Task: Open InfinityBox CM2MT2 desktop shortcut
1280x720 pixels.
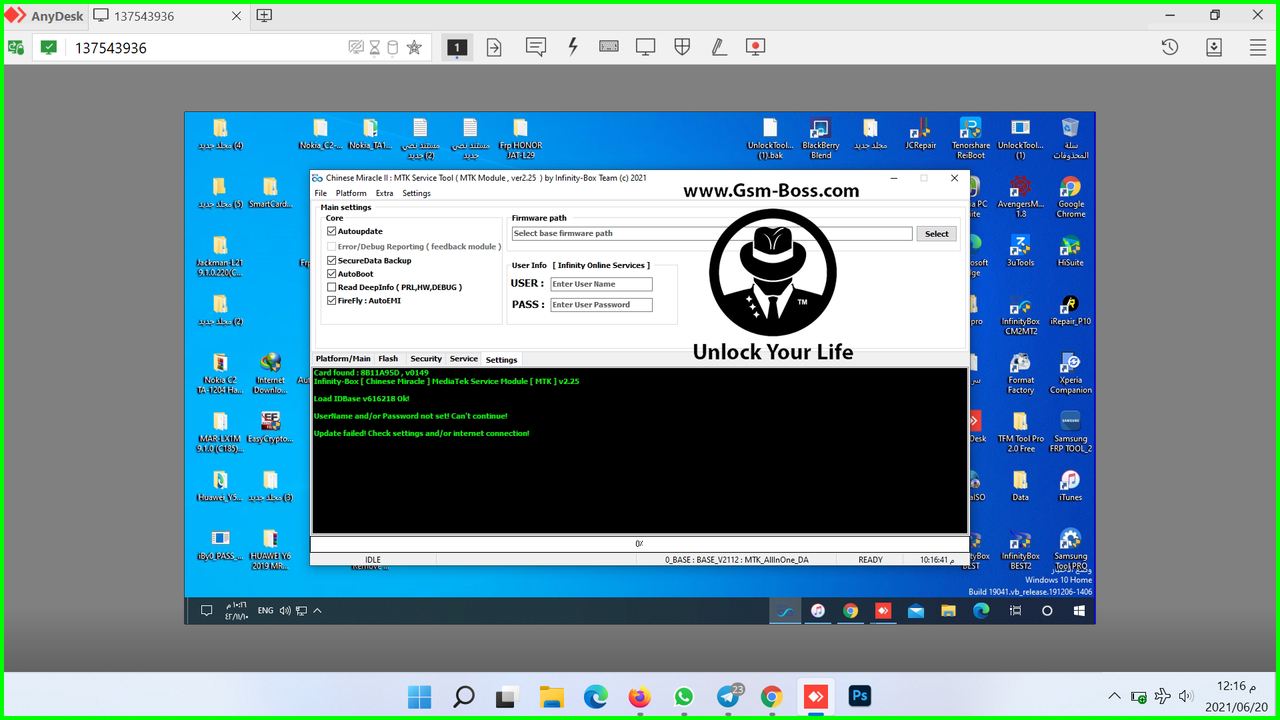Action: [1020, 316]
